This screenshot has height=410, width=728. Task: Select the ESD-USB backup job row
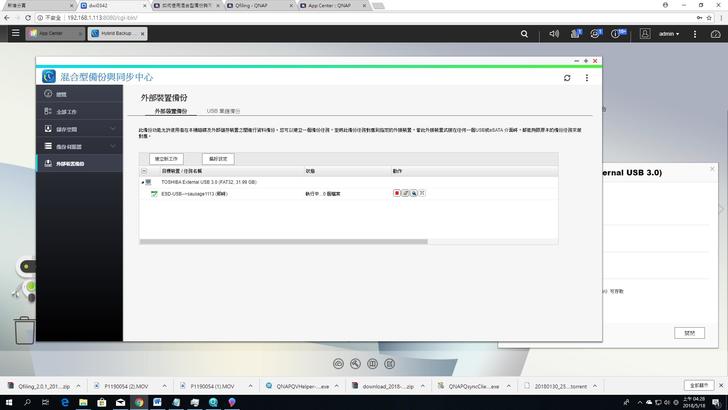click(348, 194)
